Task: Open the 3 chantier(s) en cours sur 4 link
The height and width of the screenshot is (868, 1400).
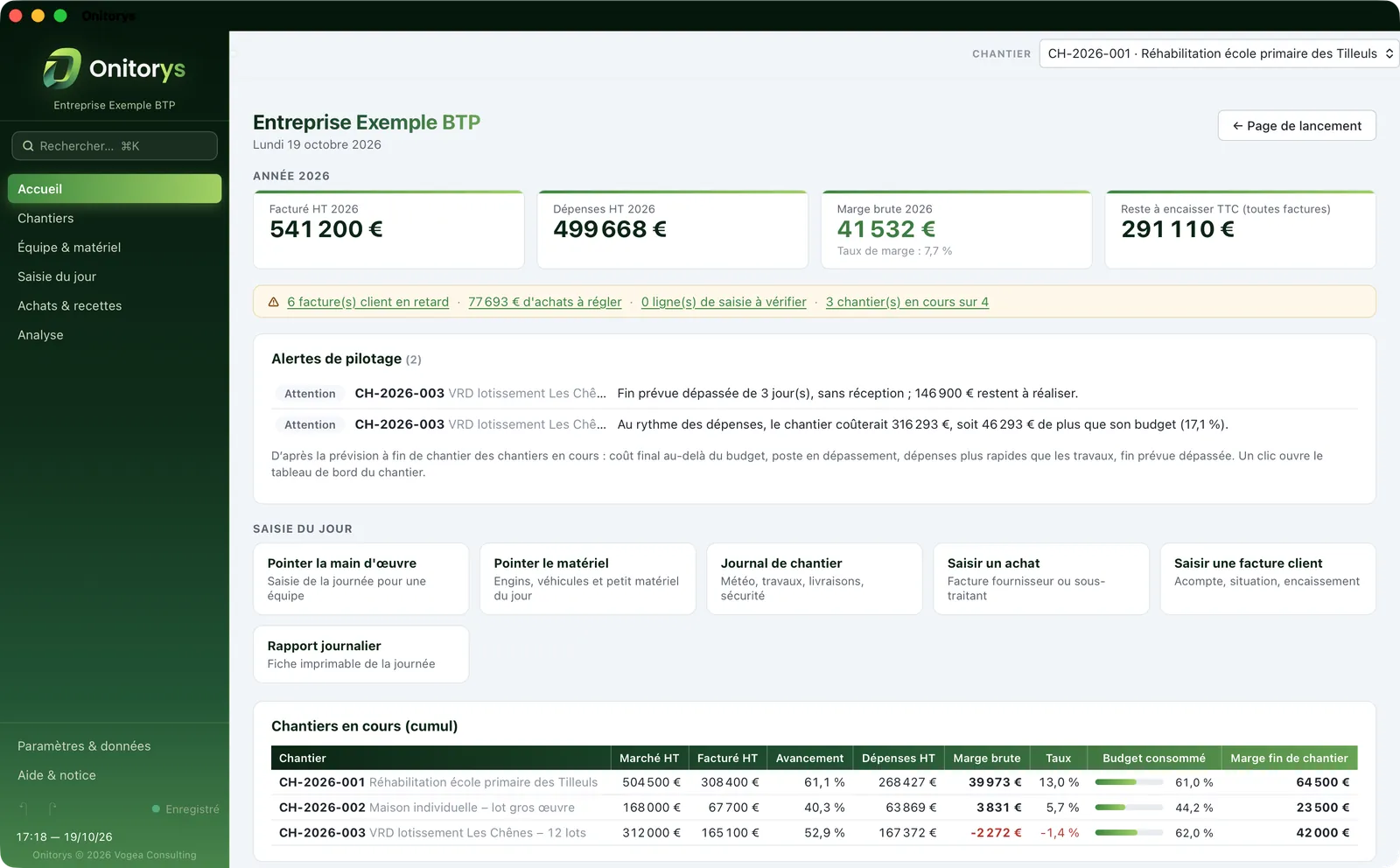Action: [907, 302]
